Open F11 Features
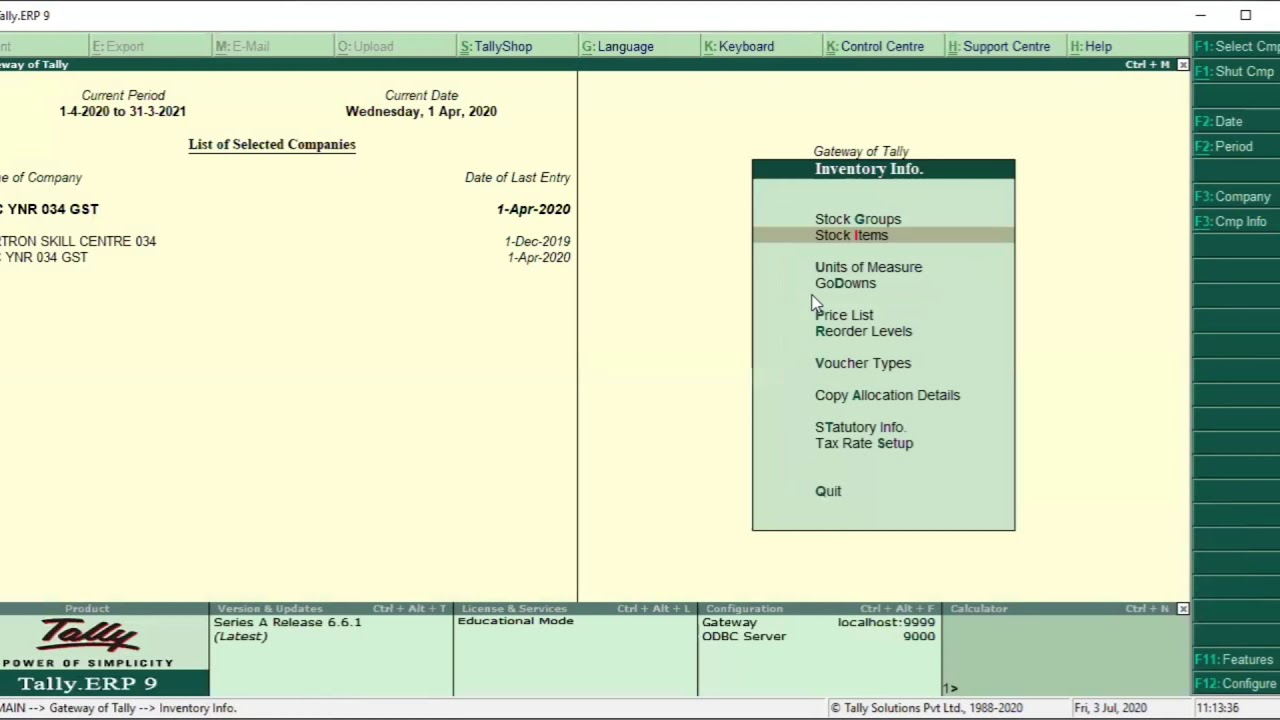Viewport: 1280px width, 720px height. pos(1236,659)
